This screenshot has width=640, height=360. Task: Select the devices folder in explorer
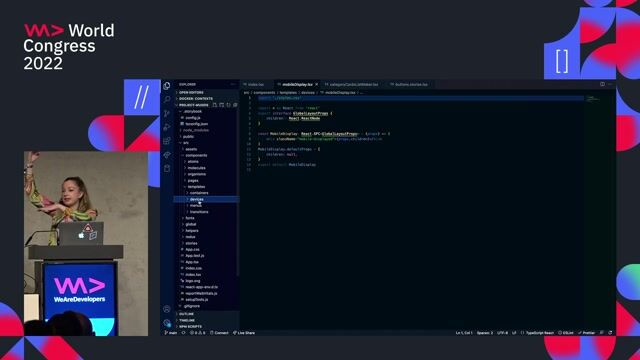click(206, 199)
